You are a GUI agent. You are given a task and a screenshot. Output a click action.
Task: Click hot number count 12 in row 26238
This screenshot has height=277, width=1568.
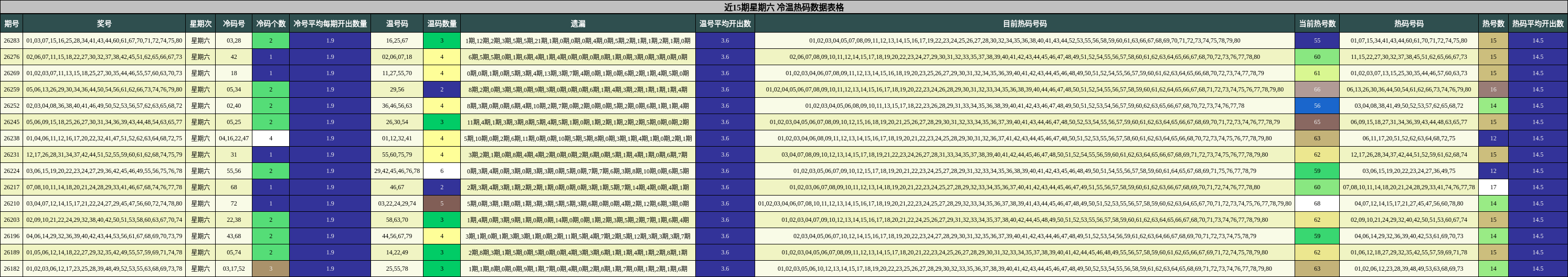(1493, 139)
